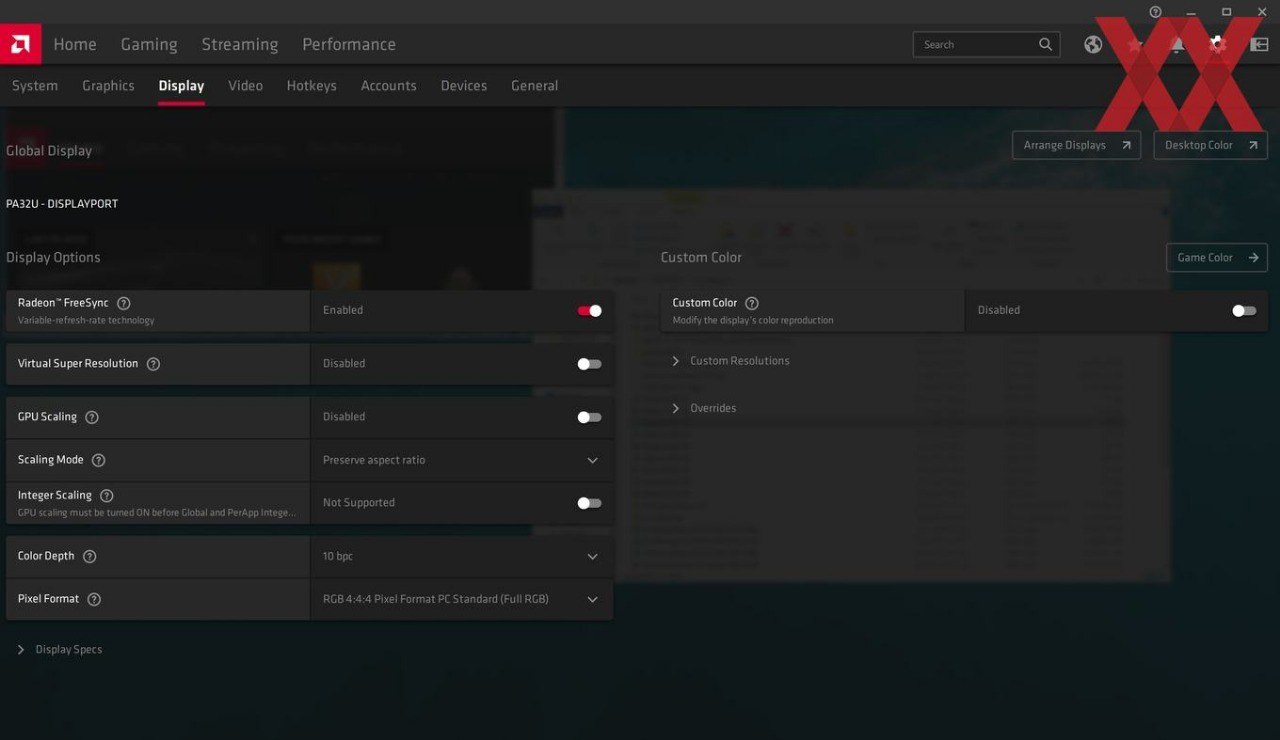Disable the Radeon FreeSync toggle
The image size is (1280, 740).
(x=590, y=311)
